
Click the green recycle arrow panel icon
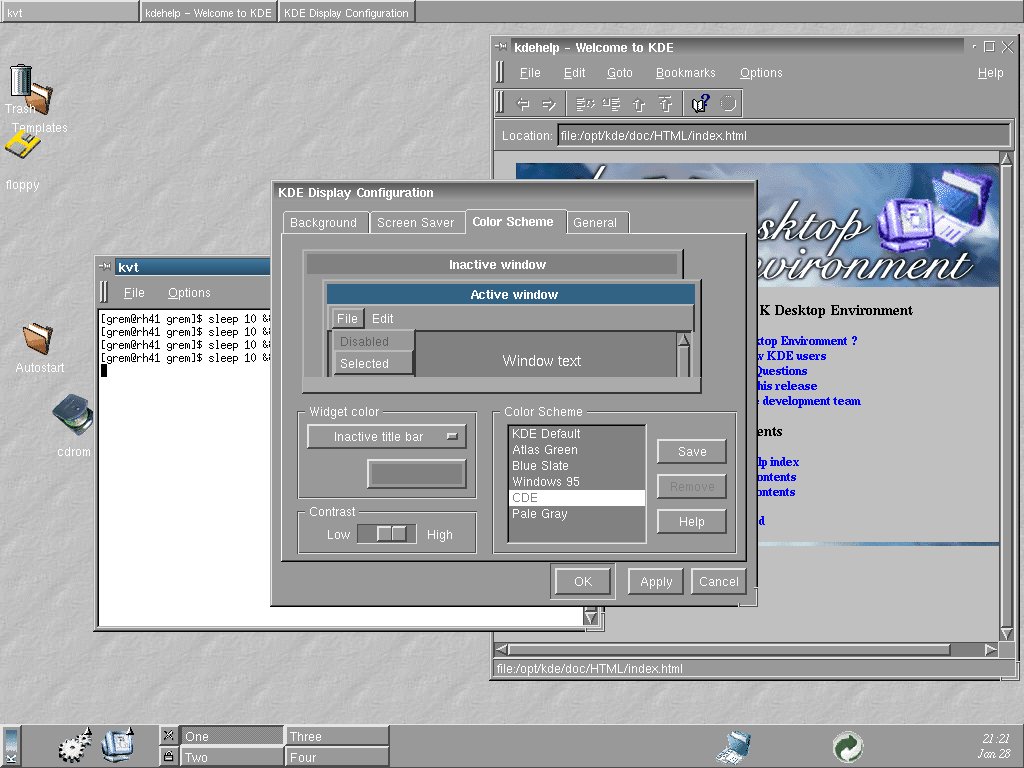(x=848, y=746)
